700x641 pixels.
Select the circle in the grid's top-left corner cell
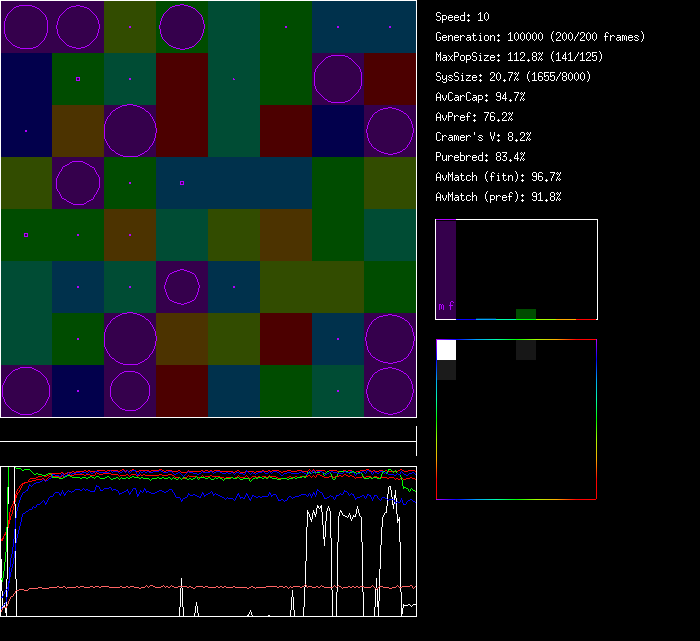pyautogui.click(x=26, y=27)
